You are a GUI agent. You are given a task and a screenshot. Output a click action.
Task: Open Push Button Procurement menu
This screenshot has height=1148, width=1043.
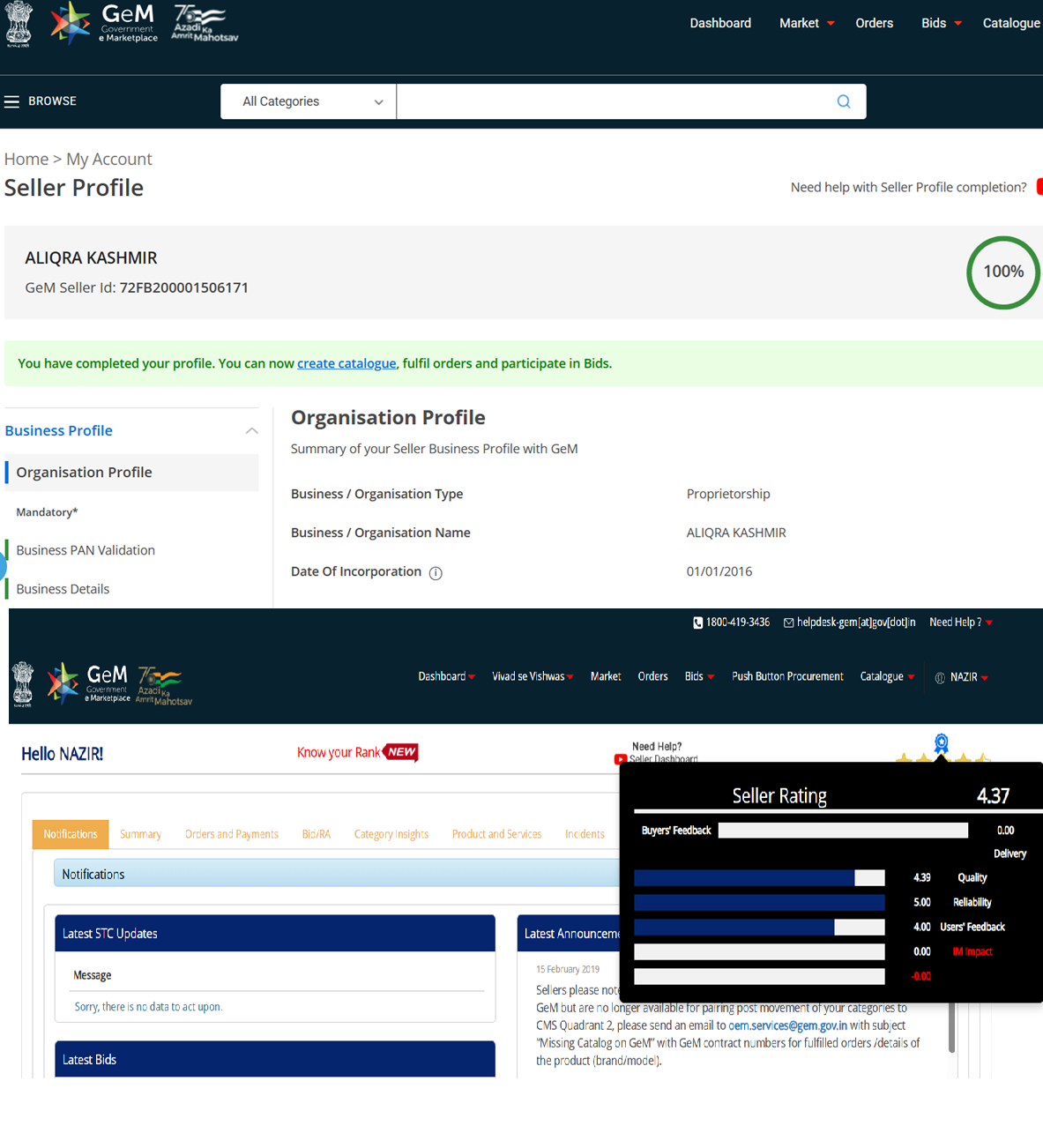(x=787, y=677)
